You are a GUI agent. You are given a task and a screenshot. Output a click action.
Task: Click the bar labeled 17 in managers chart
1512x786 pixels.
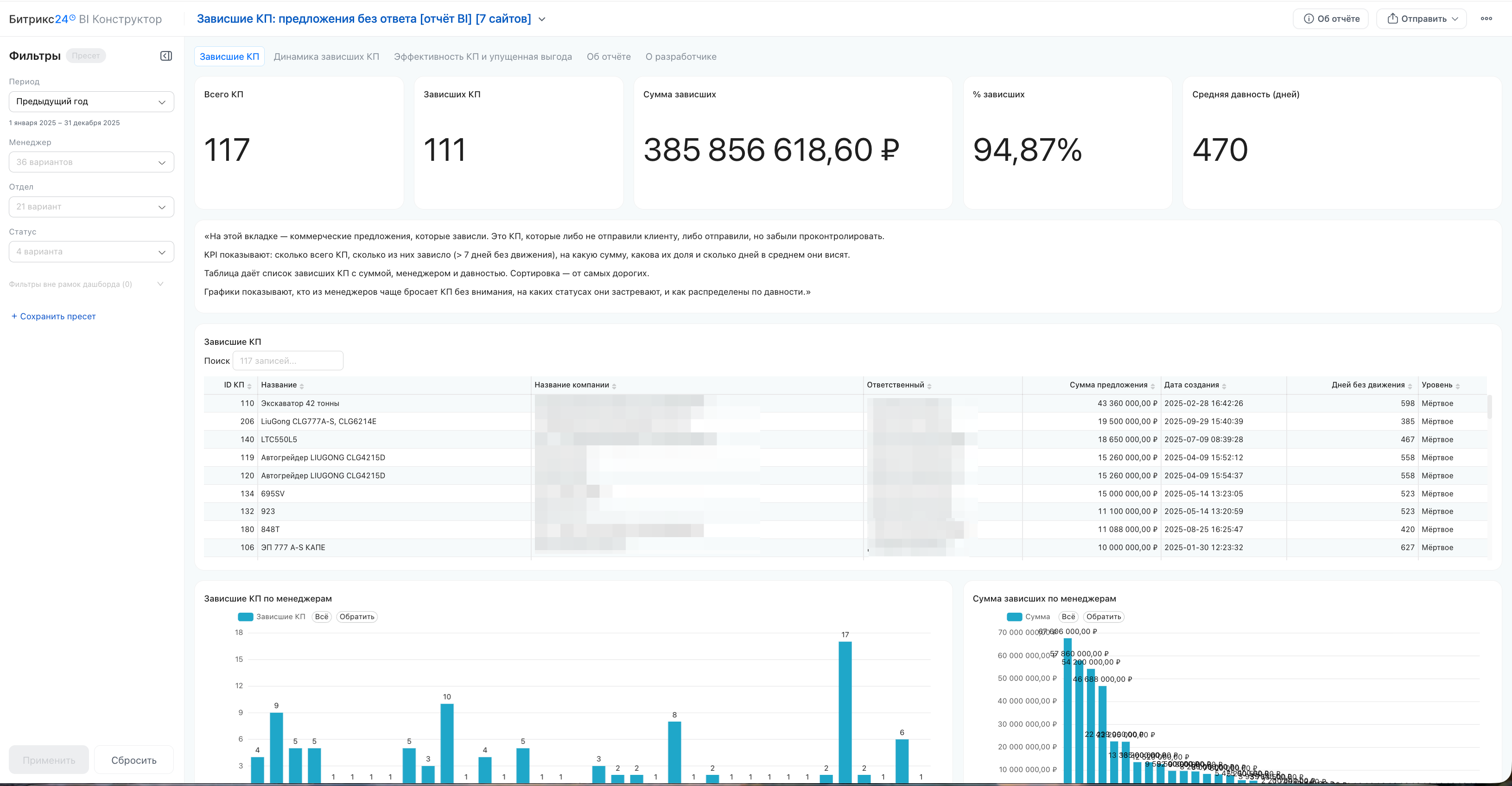click(x=845, y=712)
